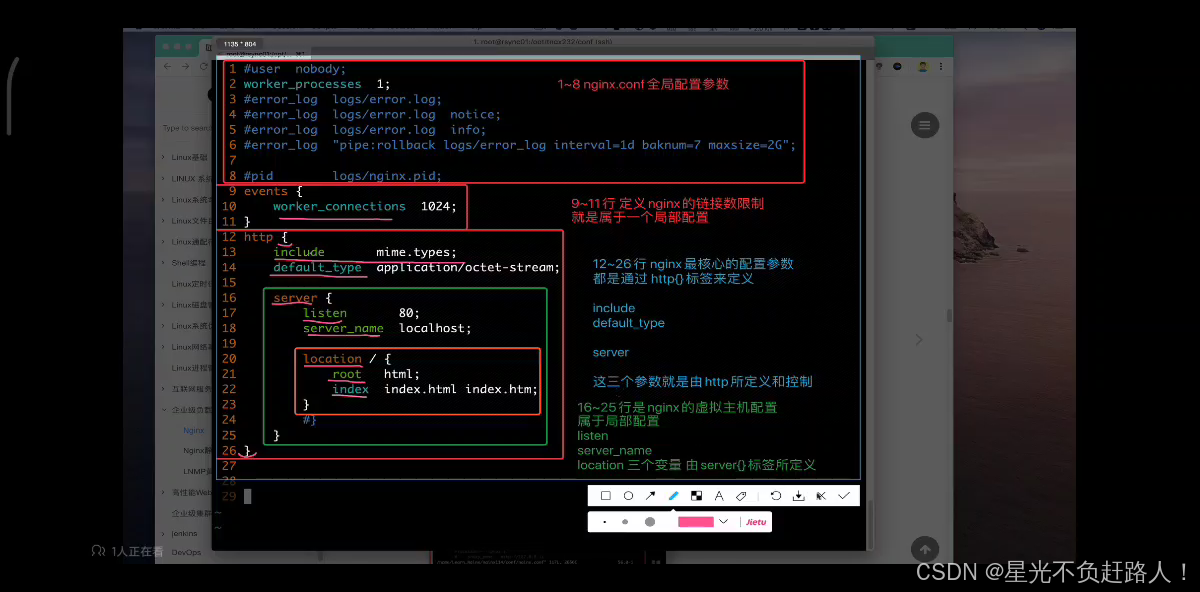Expand the 互联网服务 sidebar section
The image size is (1200, 592).
tap(186, 388)
